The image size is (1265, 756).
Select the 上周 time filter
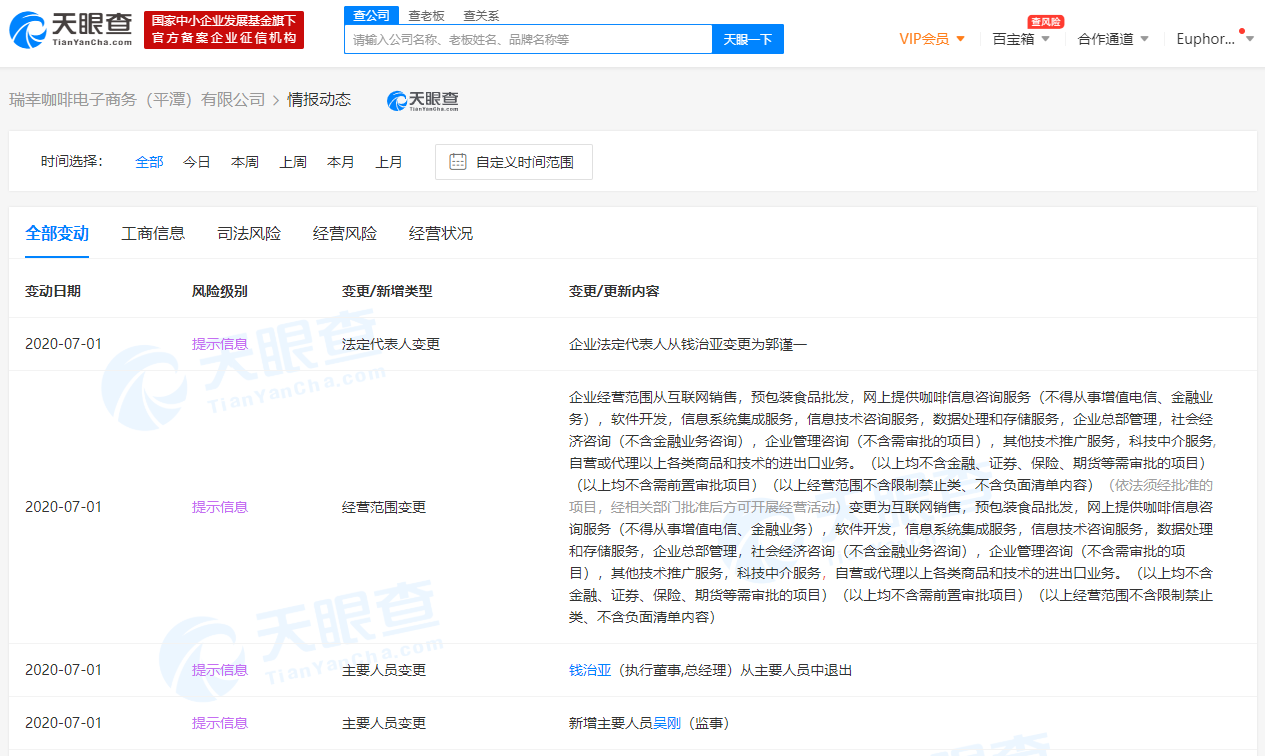pyautogui.click(x=293, y=162)
